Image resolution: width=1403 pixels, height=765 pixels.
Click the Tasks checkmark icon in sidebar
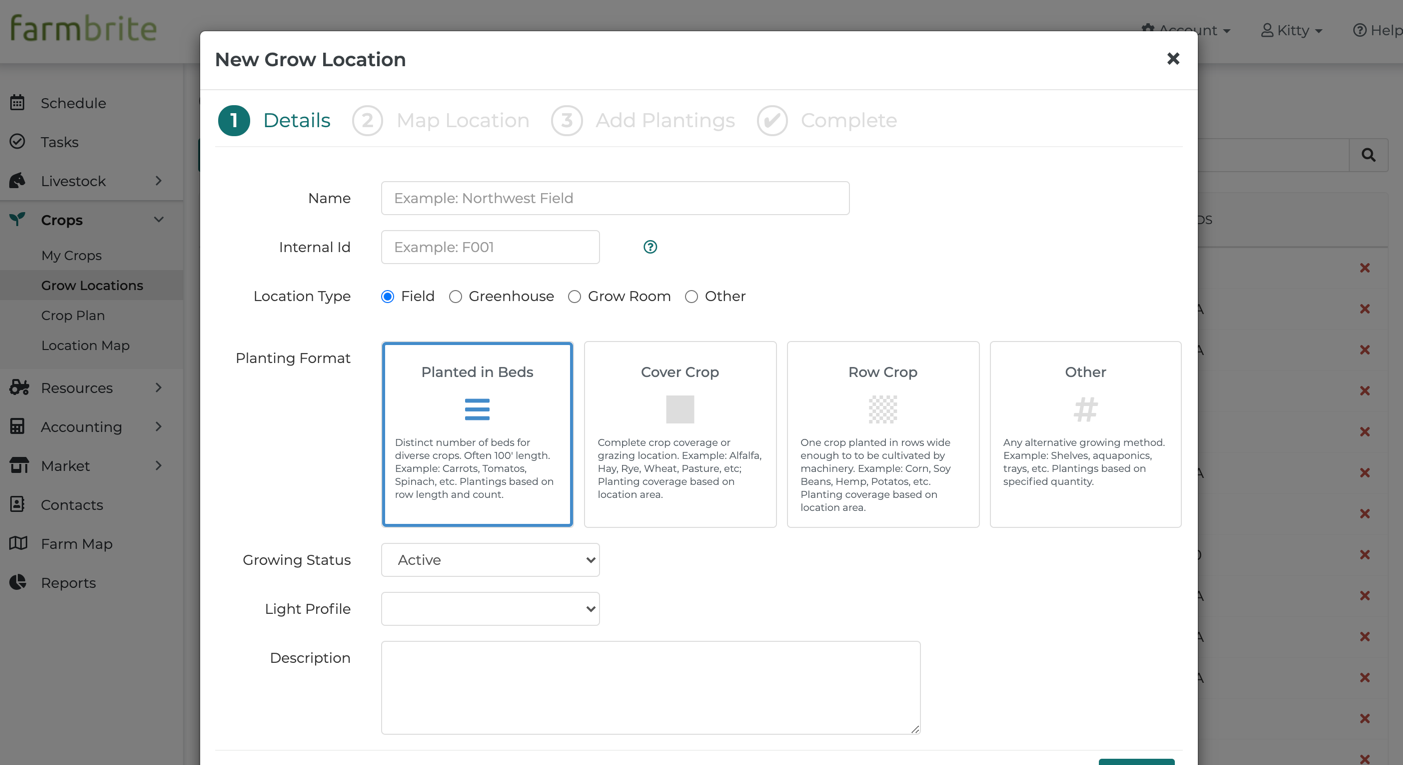click(18, 142)
